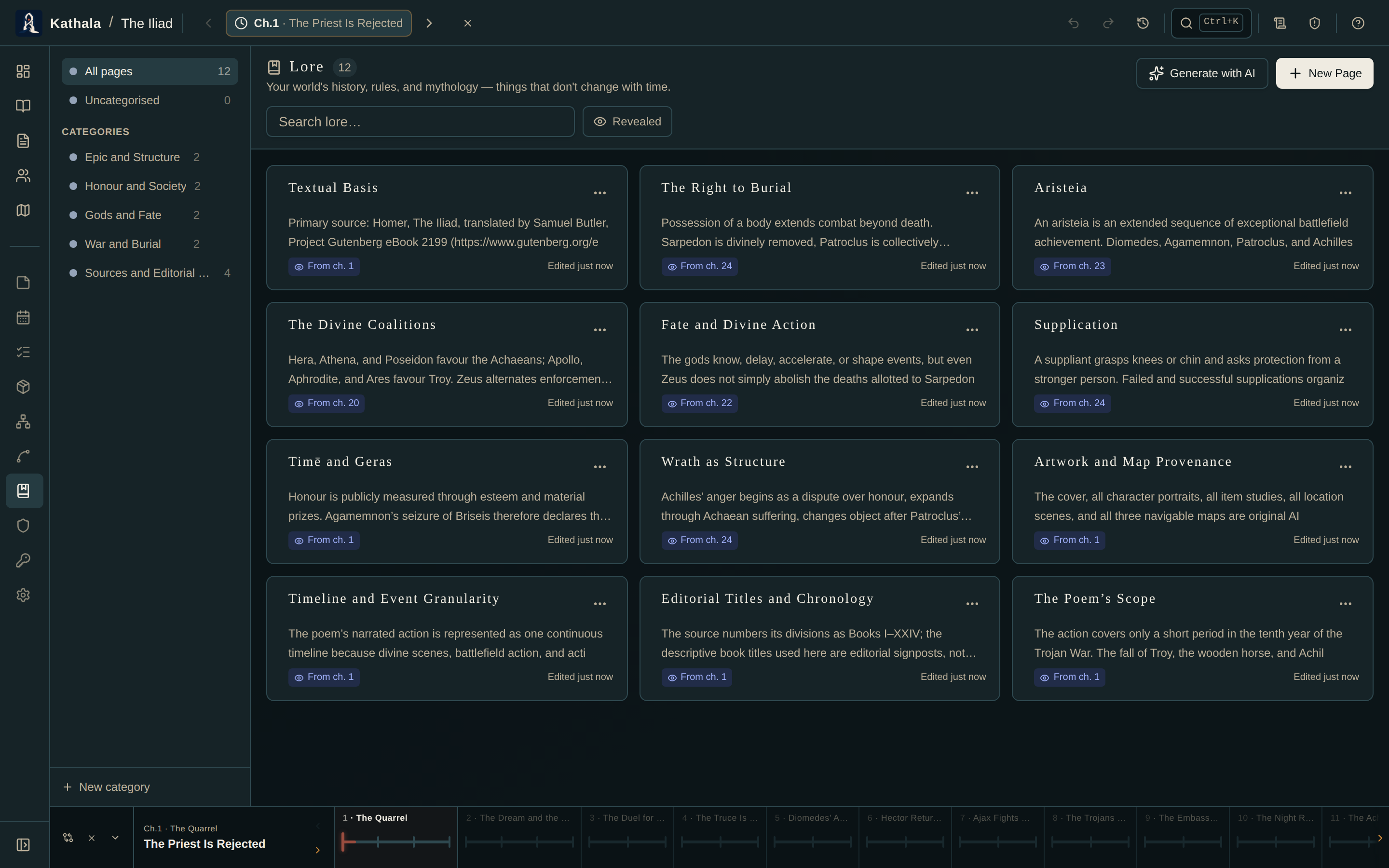Expand the chevron dropdown in the timeline bar
1389x868 pixels.
[x=115, y=838]
